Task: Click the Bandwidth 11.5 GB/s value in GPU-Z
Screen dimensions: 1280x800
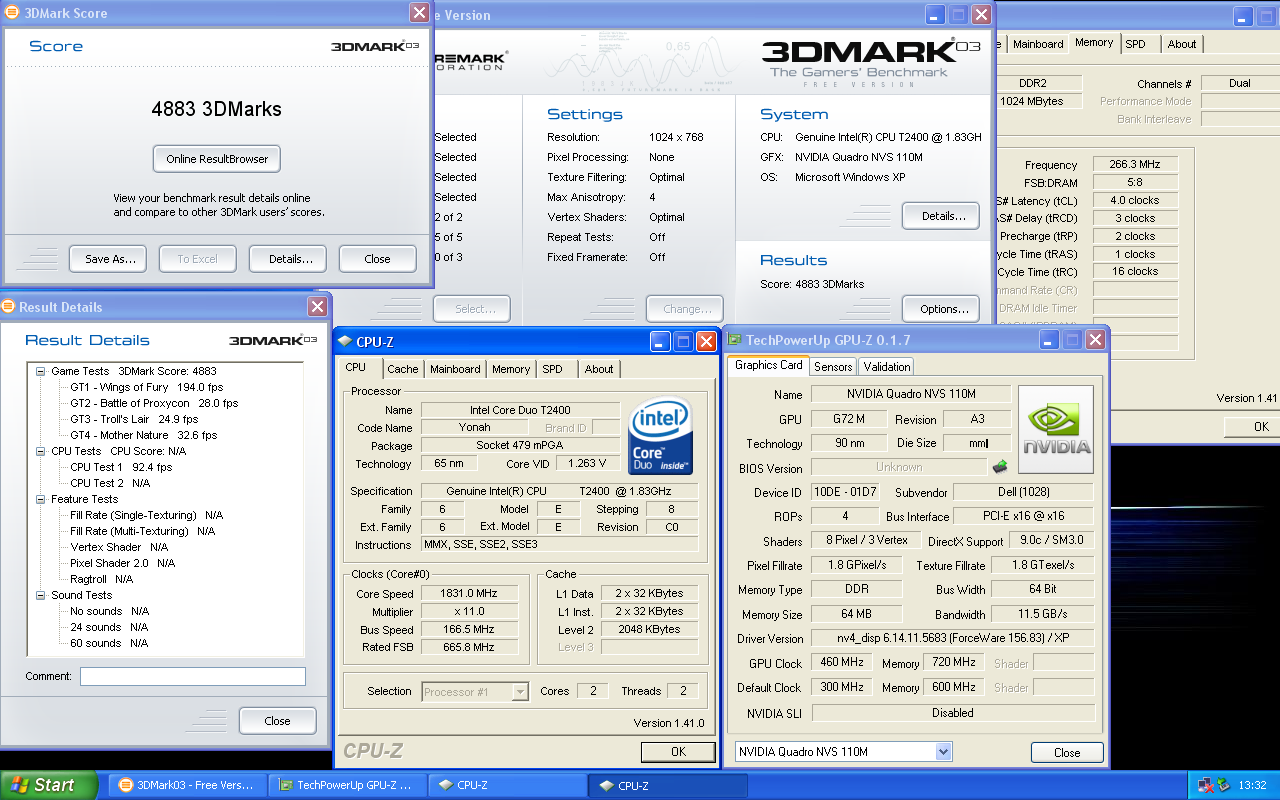Action: [x=1044, y=614]
